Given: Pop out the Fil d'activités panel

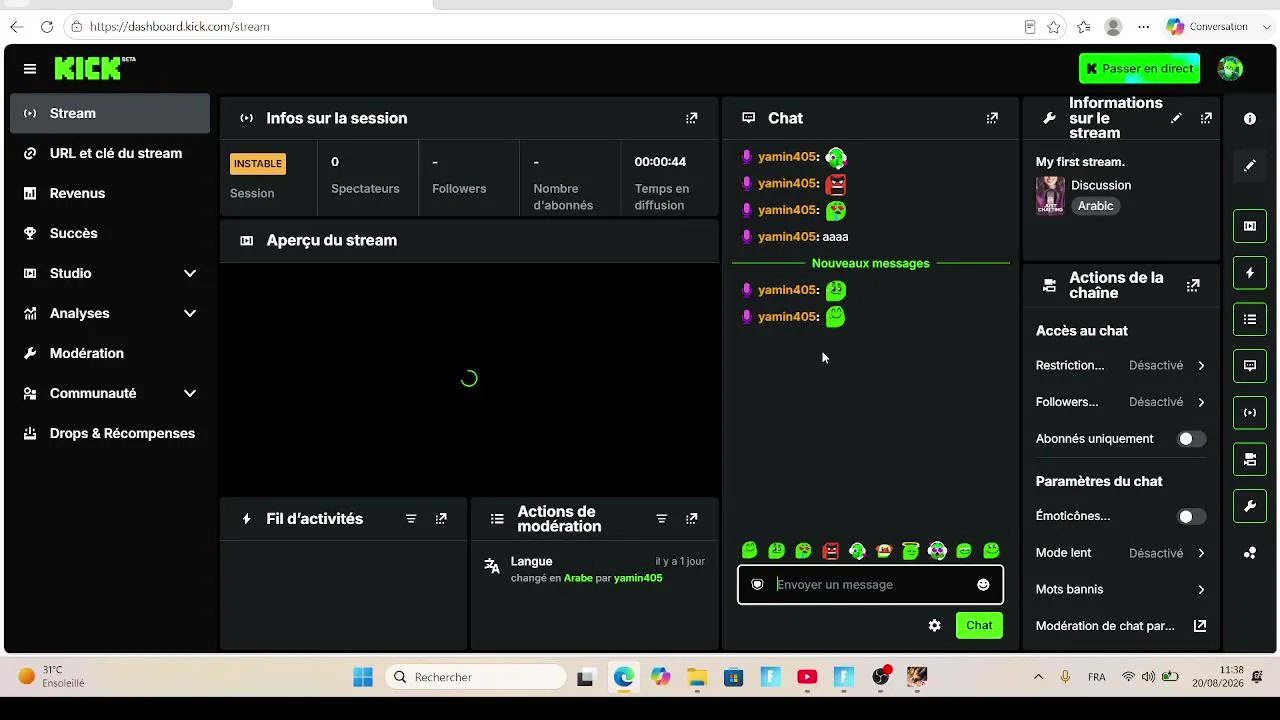Looking at the screenshot, I should pos(441,519).
